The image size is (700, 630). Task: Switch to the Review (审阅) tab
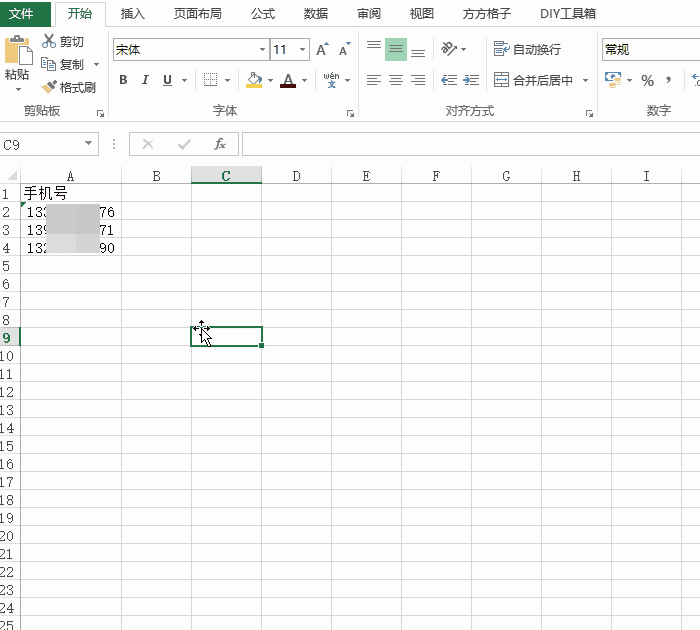[x=369, y=13]
